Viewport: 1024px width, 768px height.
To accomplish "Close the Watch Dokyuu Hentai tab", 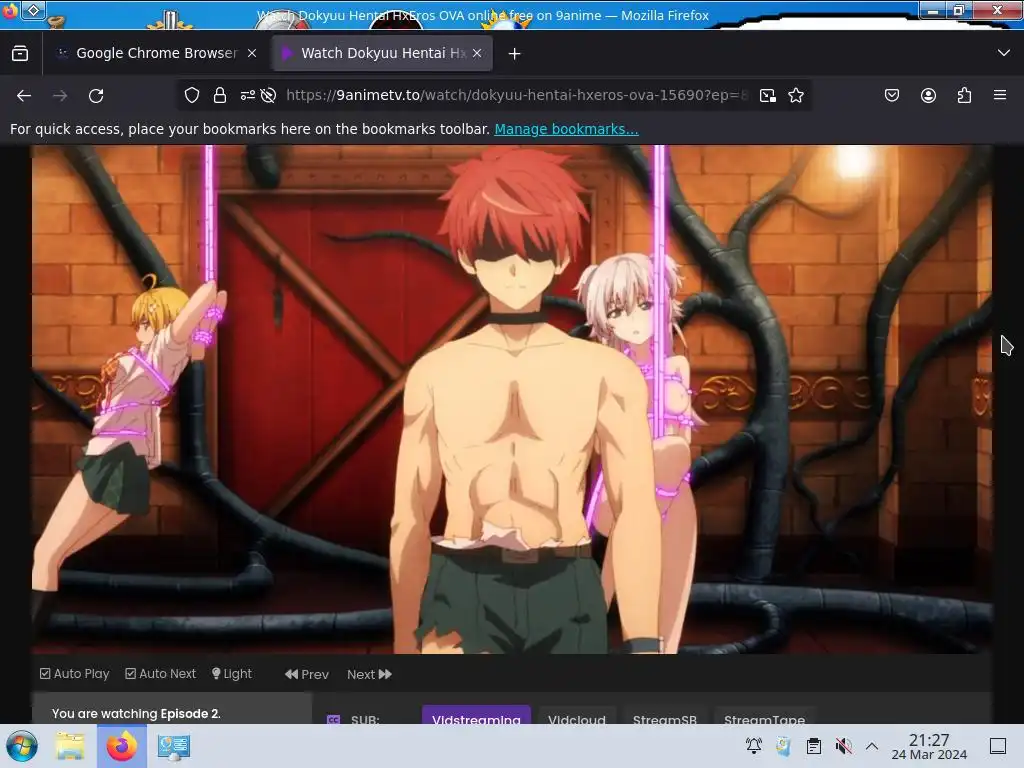I will (x=477, y=54).
